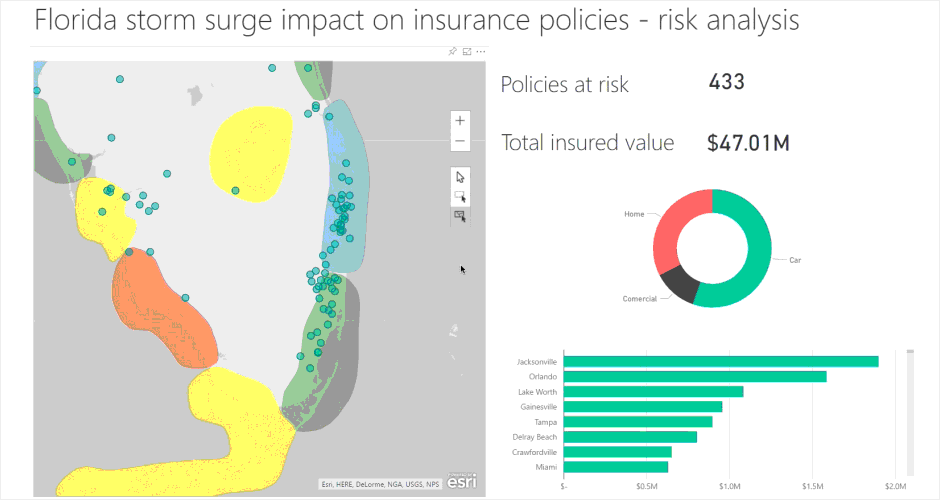Click the bar chart vertical scrollbar
940x500 pixels.
(909, 410)
